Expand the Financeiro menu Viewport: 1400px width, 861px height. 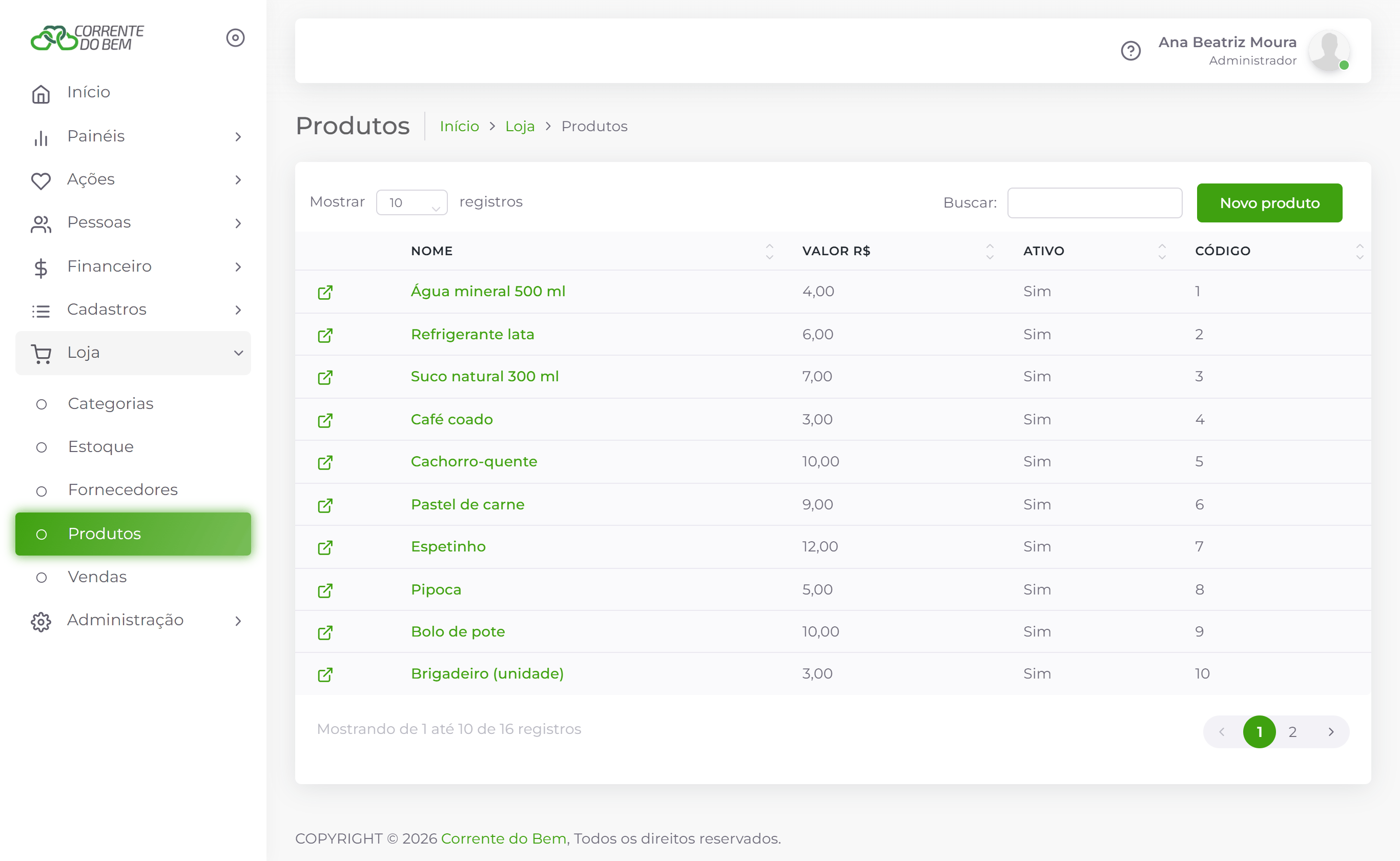tap(133, 266)
